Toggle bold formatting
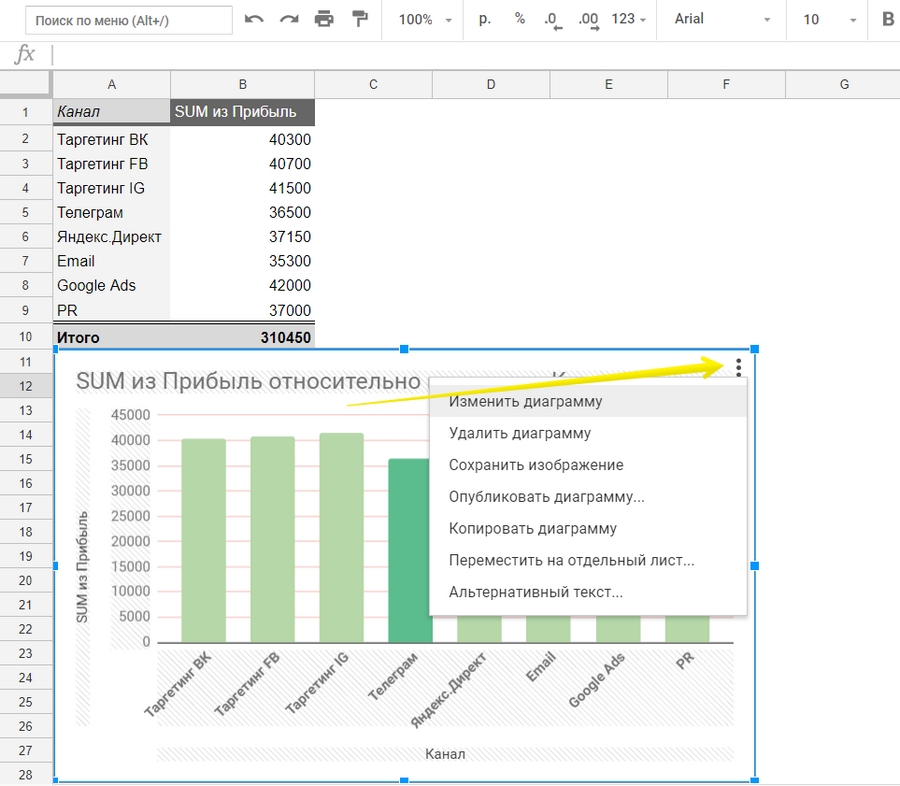Screen dimensions: 900x786 (887, 19)
